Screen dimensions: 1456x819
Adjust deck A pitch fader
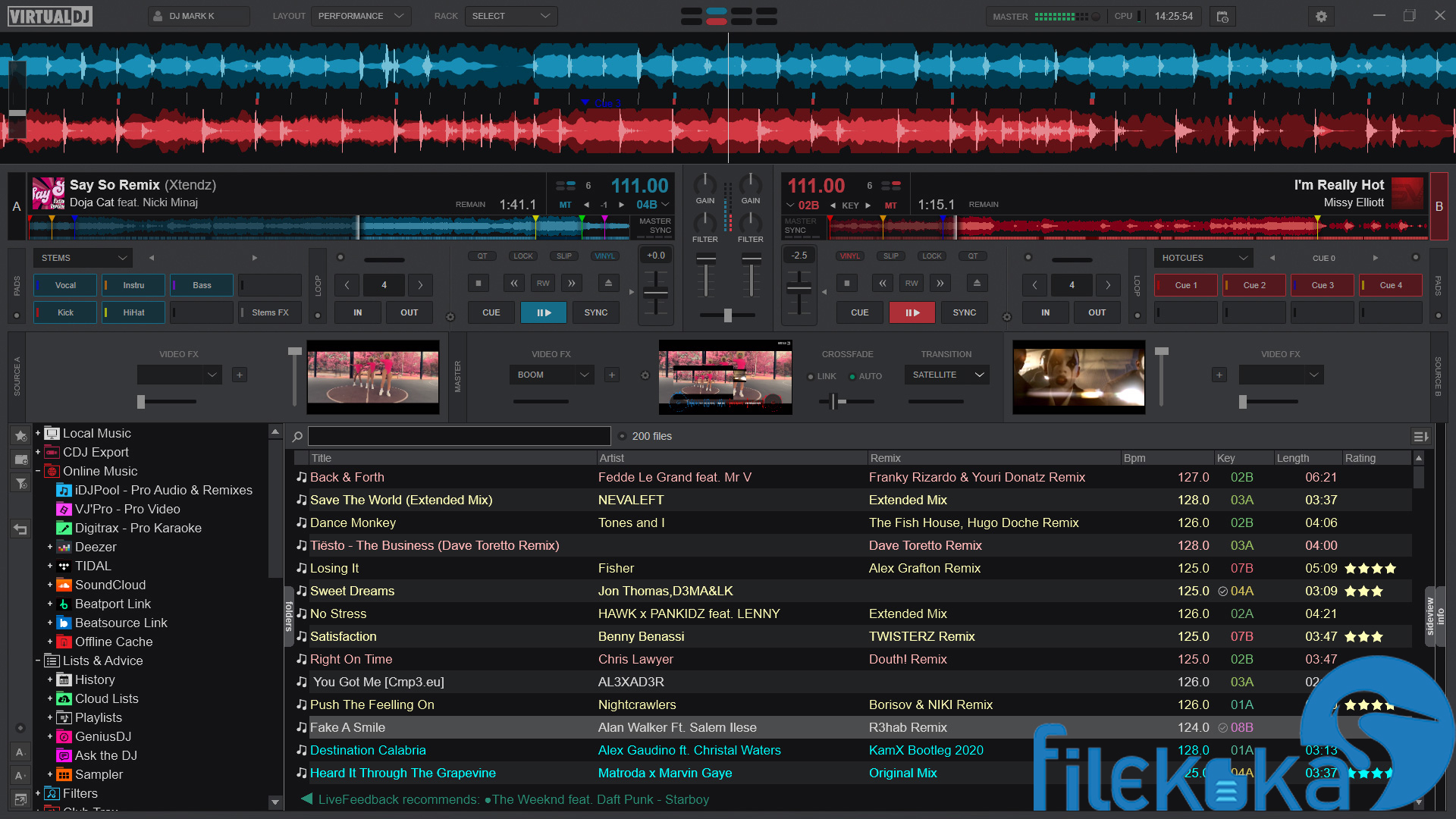click(656, 293)
